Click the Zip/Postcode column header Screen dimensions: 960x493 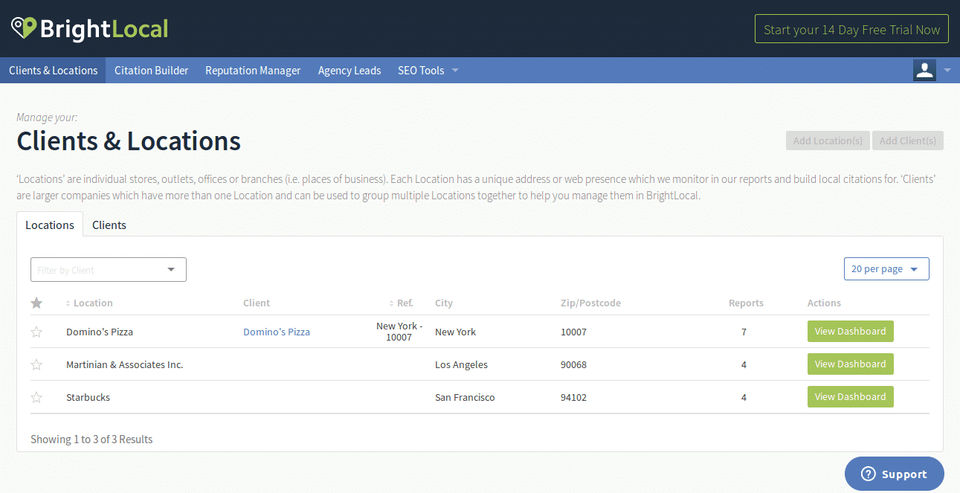(591, 303)
